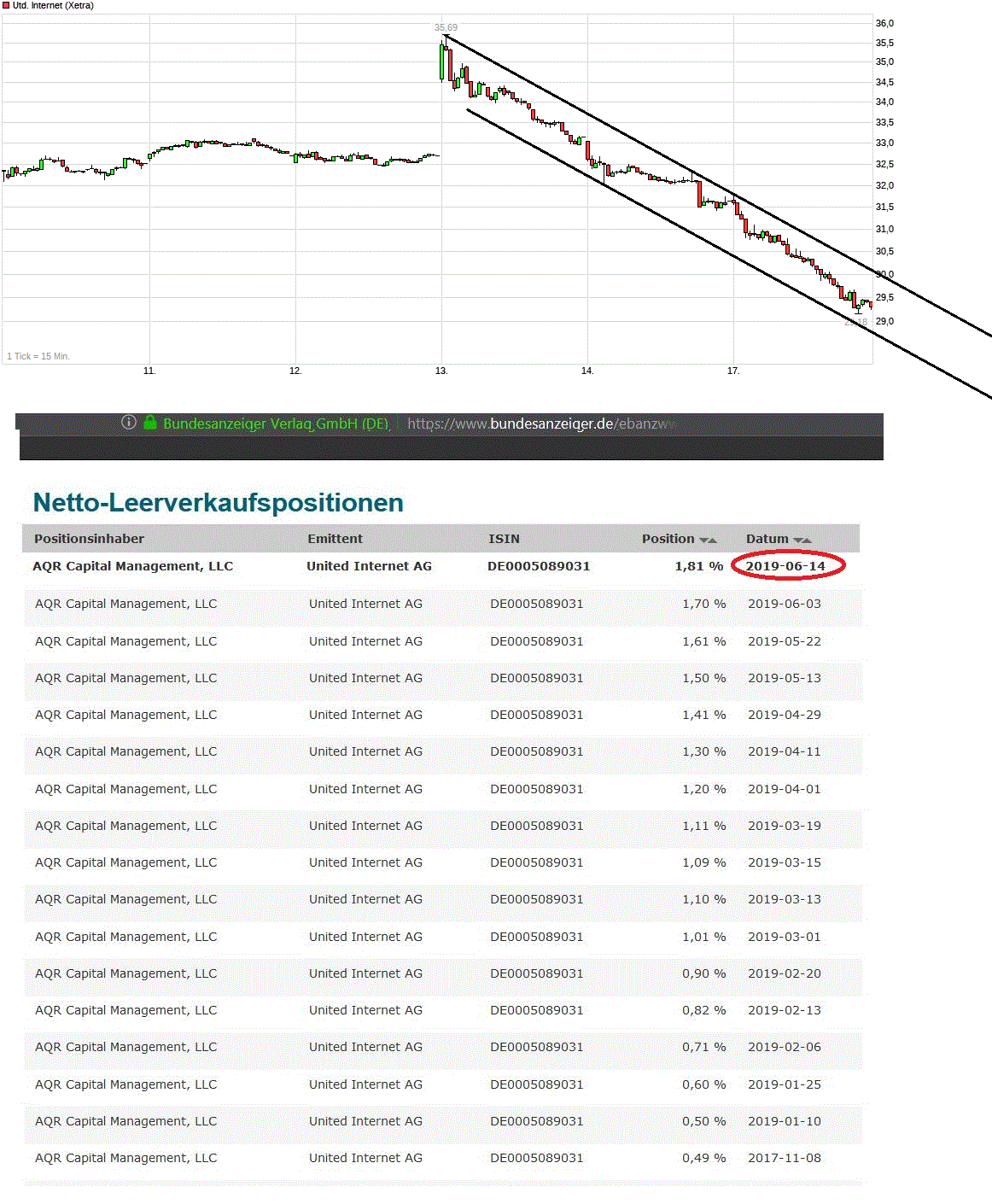Viewport: 992px width, 1204px height.
Task: Click the date 2019-02-13
Action: 785,1010
